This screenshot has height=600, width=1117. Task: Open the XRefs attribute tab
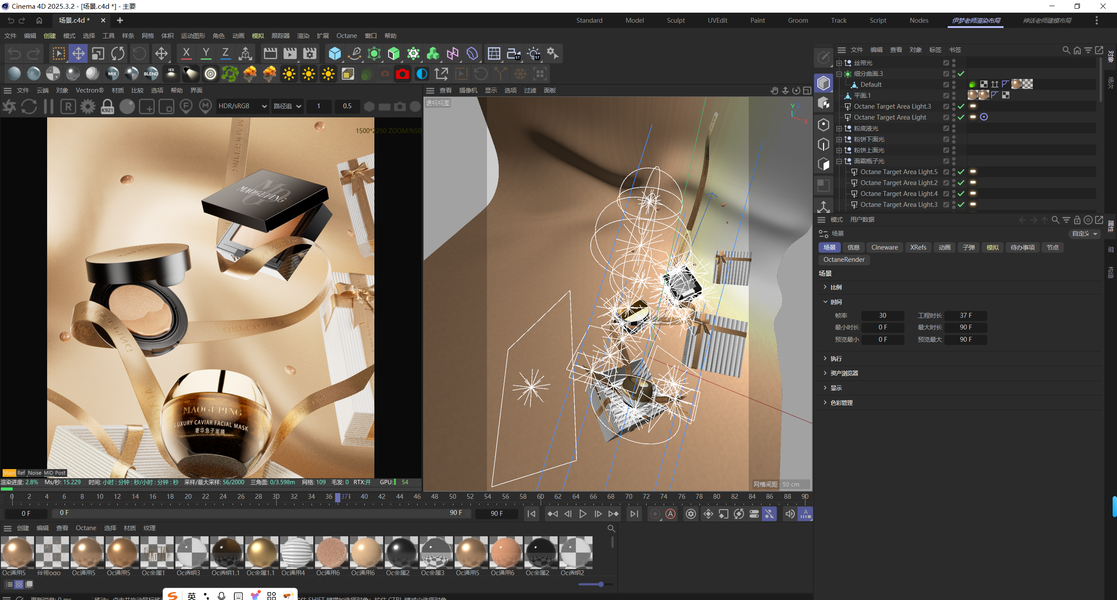(918, 247)
